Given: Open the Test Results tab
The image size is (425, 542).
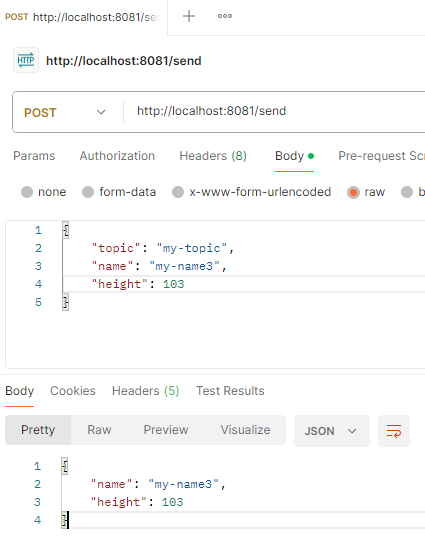Looking at the screenshot, I should tap(230, 391).
